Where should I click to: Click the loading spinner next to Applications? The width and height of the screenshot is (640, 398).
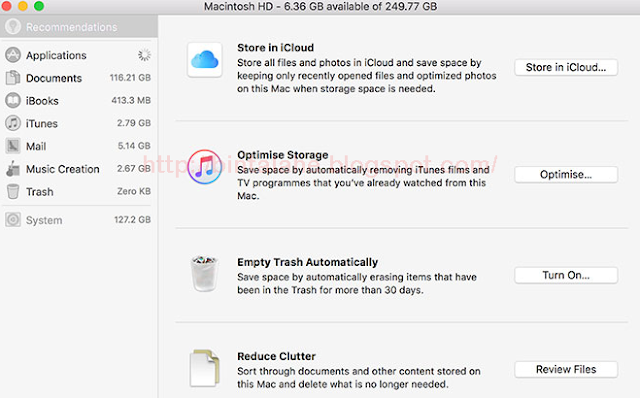coord(144,55)
